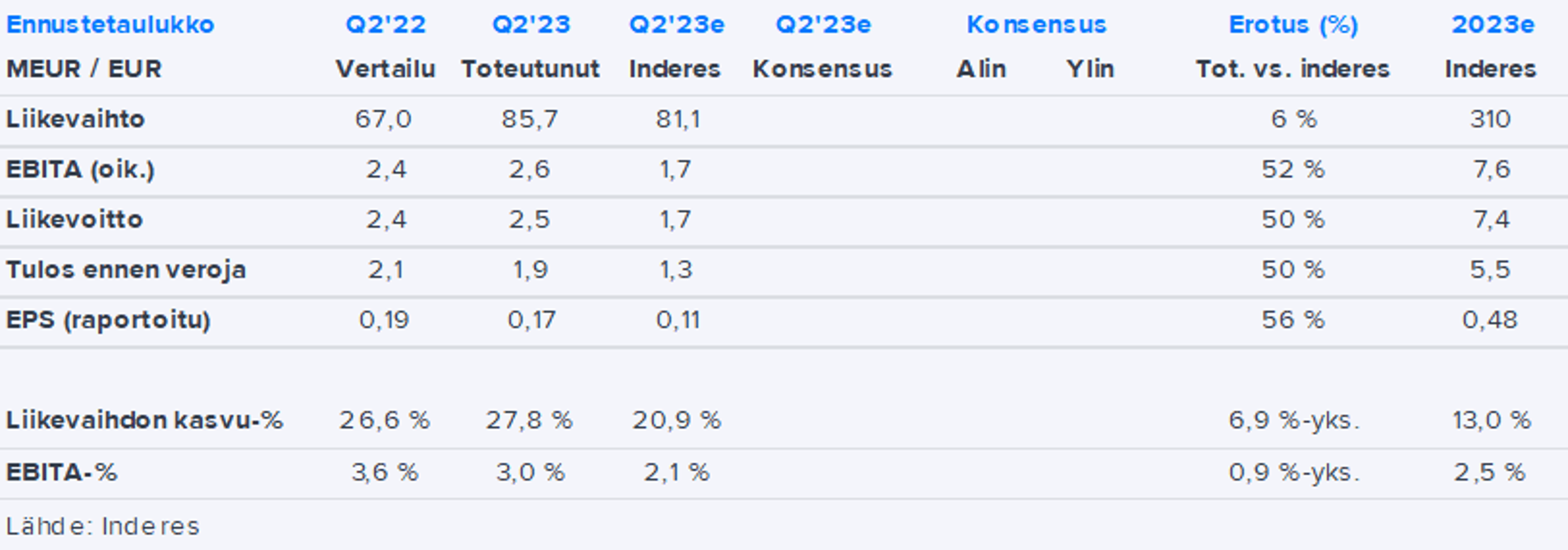Viewport: 1568px width, 550px height.
Task: Select the 52 % difference cell
Action: click(x=1293, y=169)
